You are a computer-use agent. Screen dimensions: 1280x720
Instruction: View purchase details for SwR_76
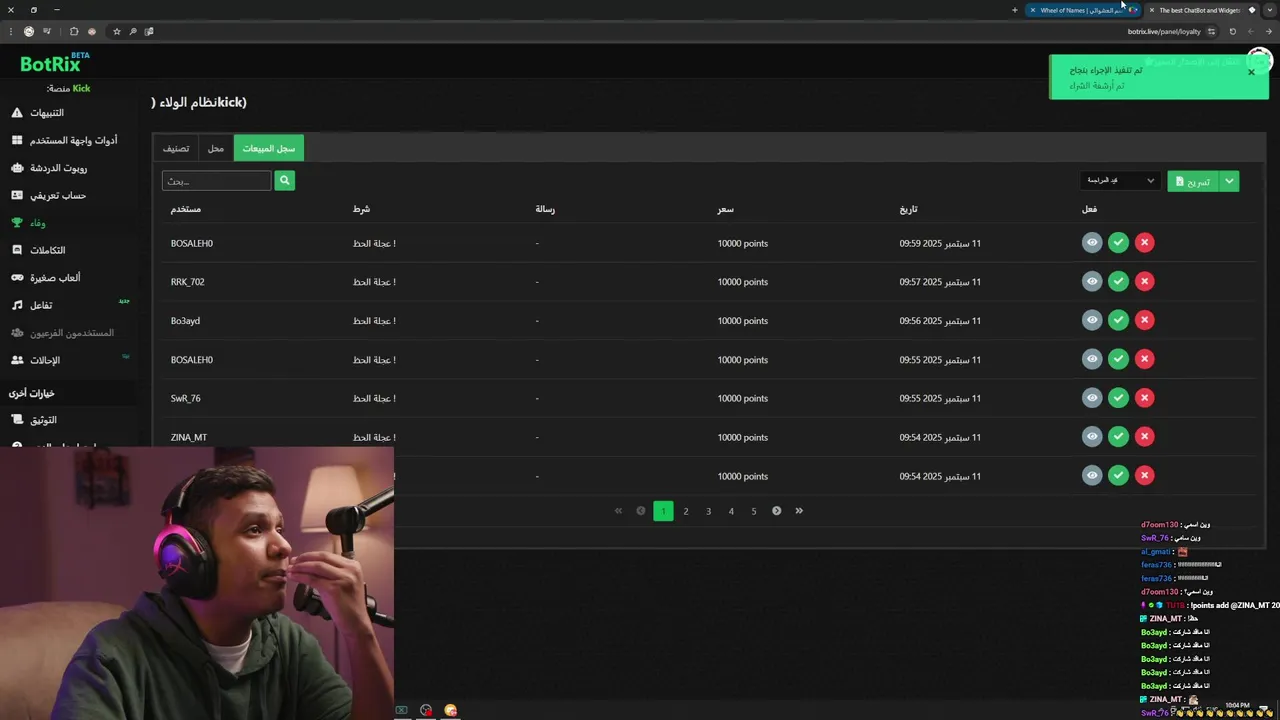(1092, 398)
